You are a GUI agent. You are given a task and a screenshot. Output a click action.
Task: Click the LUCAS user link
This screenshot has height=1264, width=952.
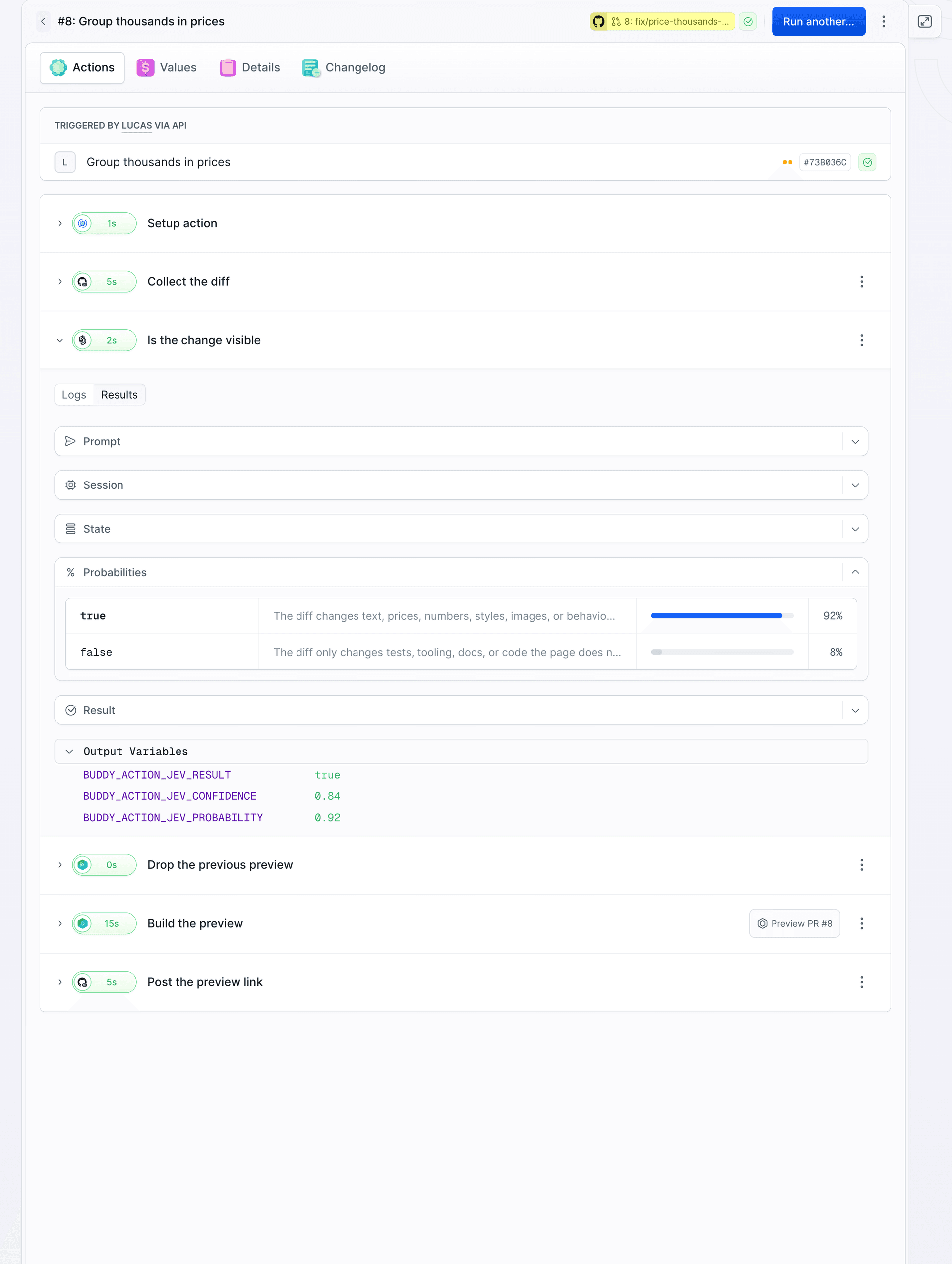point(136,126)
